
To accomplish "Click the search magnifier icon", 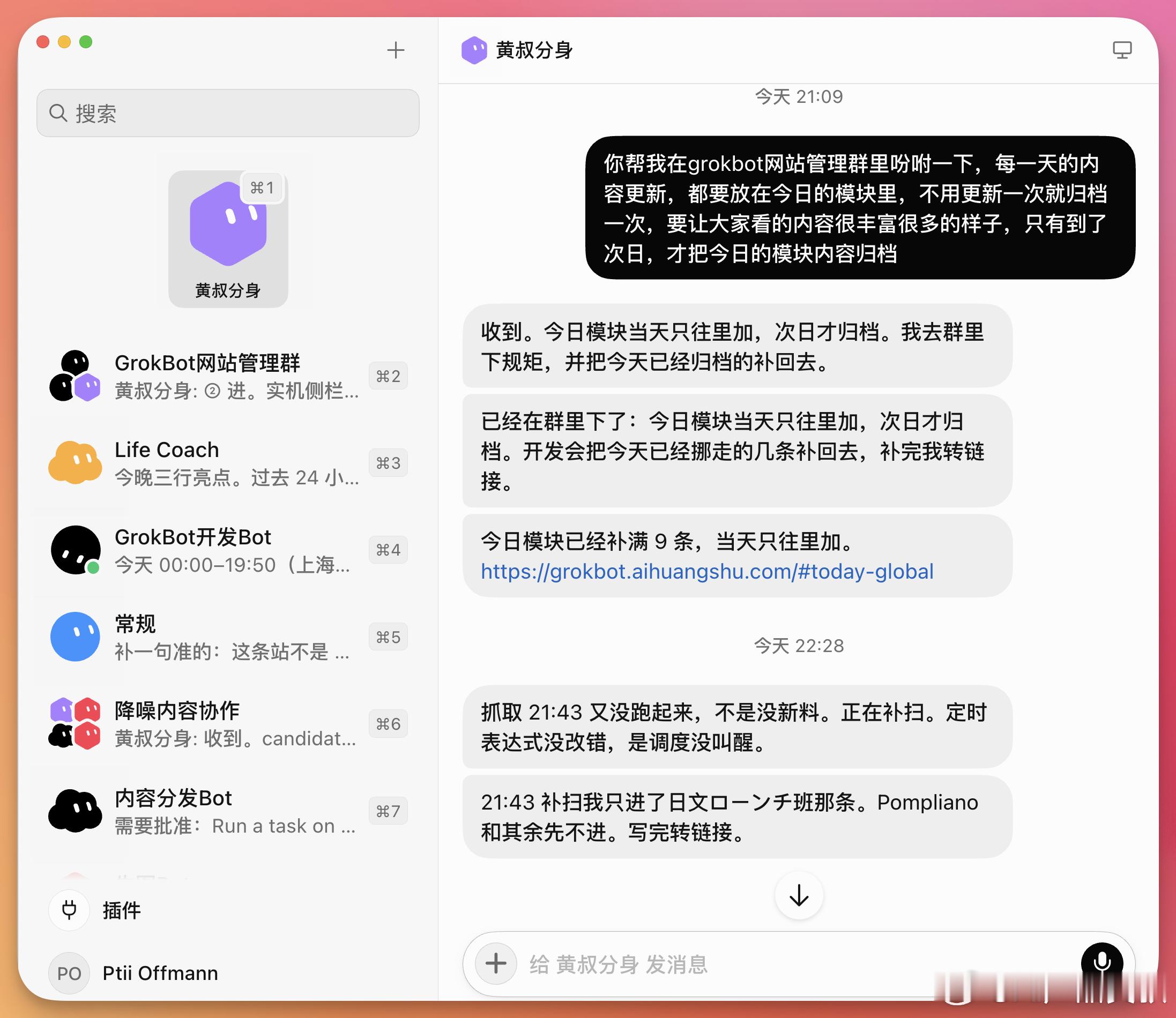I will (x=58, y=113).
